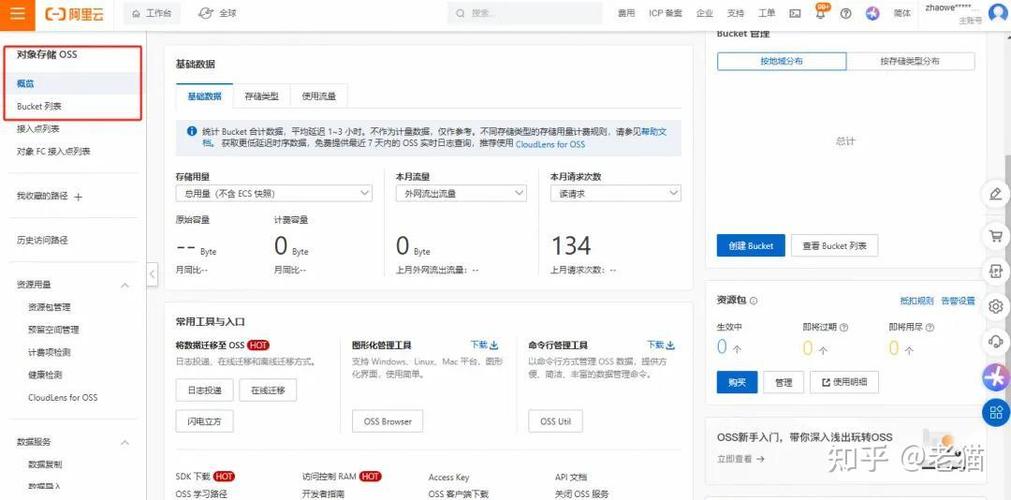Select 按地域分布 view

[x=781, y=61]
